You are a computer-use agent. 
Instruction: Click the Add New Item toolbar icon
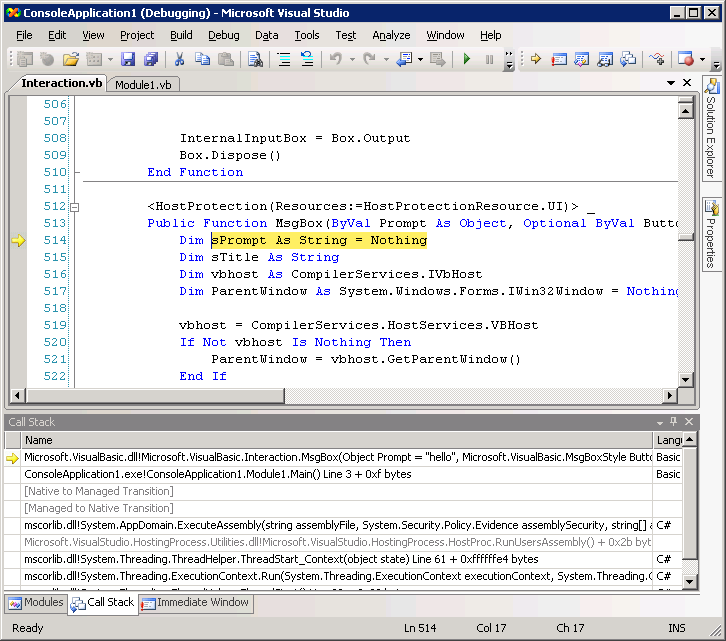[94, 59]
